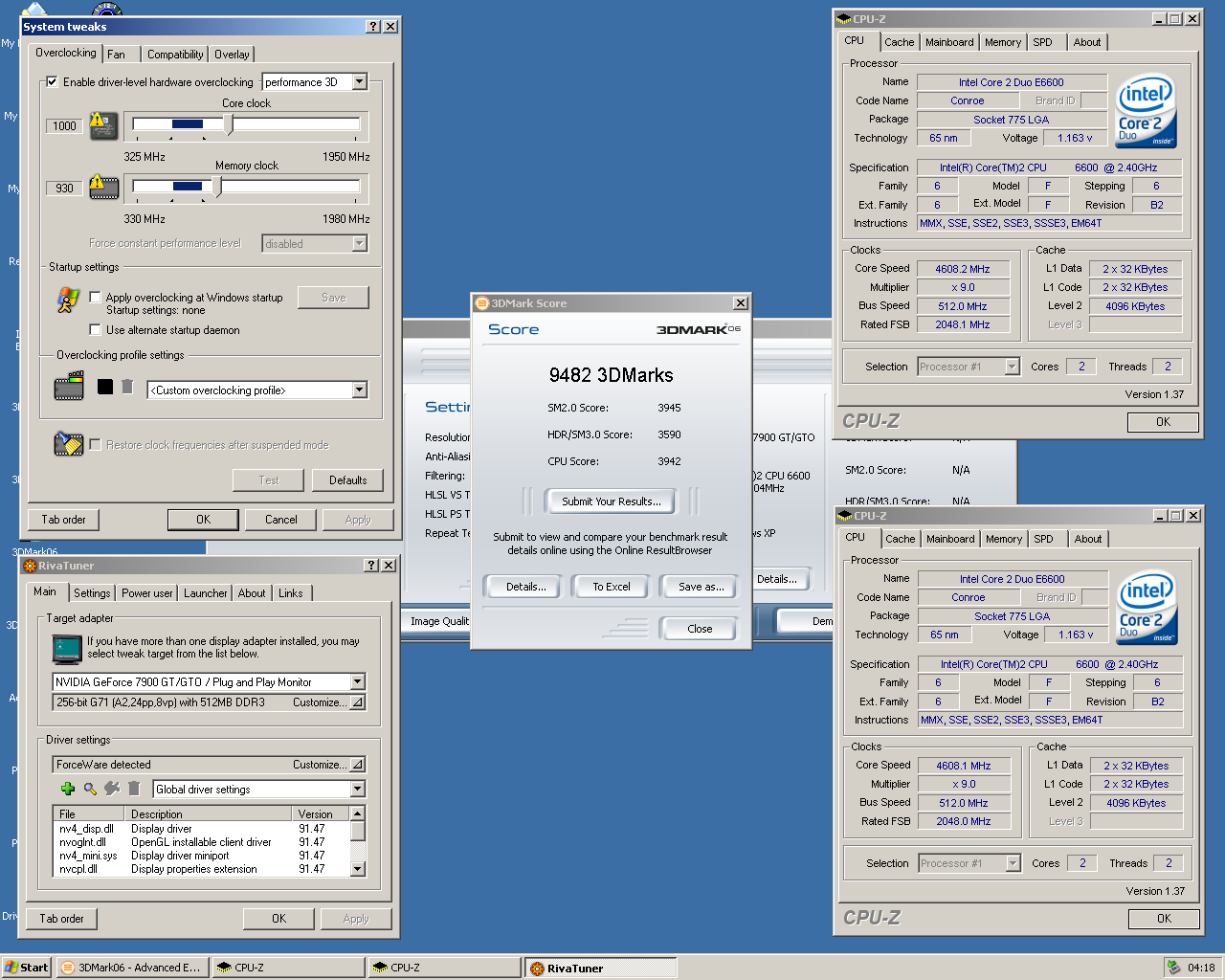Viewport: 1225px width, 980px height.
Task: Save overclocking profile with black floppy icon
Action: [x=105, y=387]
